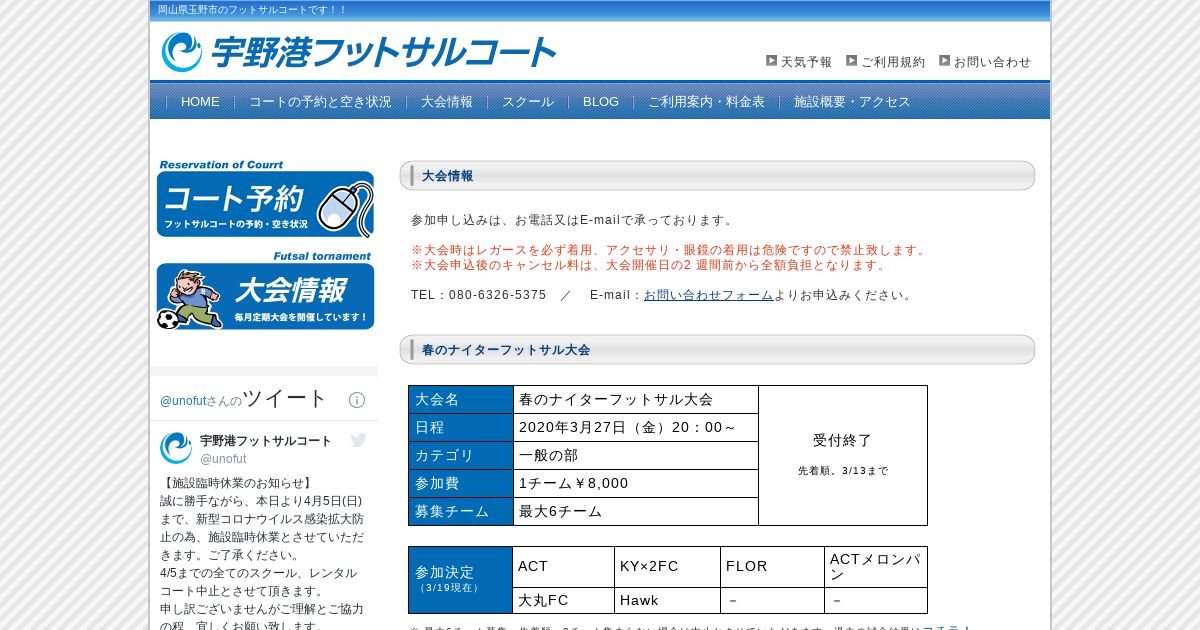
Task: Open the お問い合わせフォーム link
Action: click(x=708, y=295)
